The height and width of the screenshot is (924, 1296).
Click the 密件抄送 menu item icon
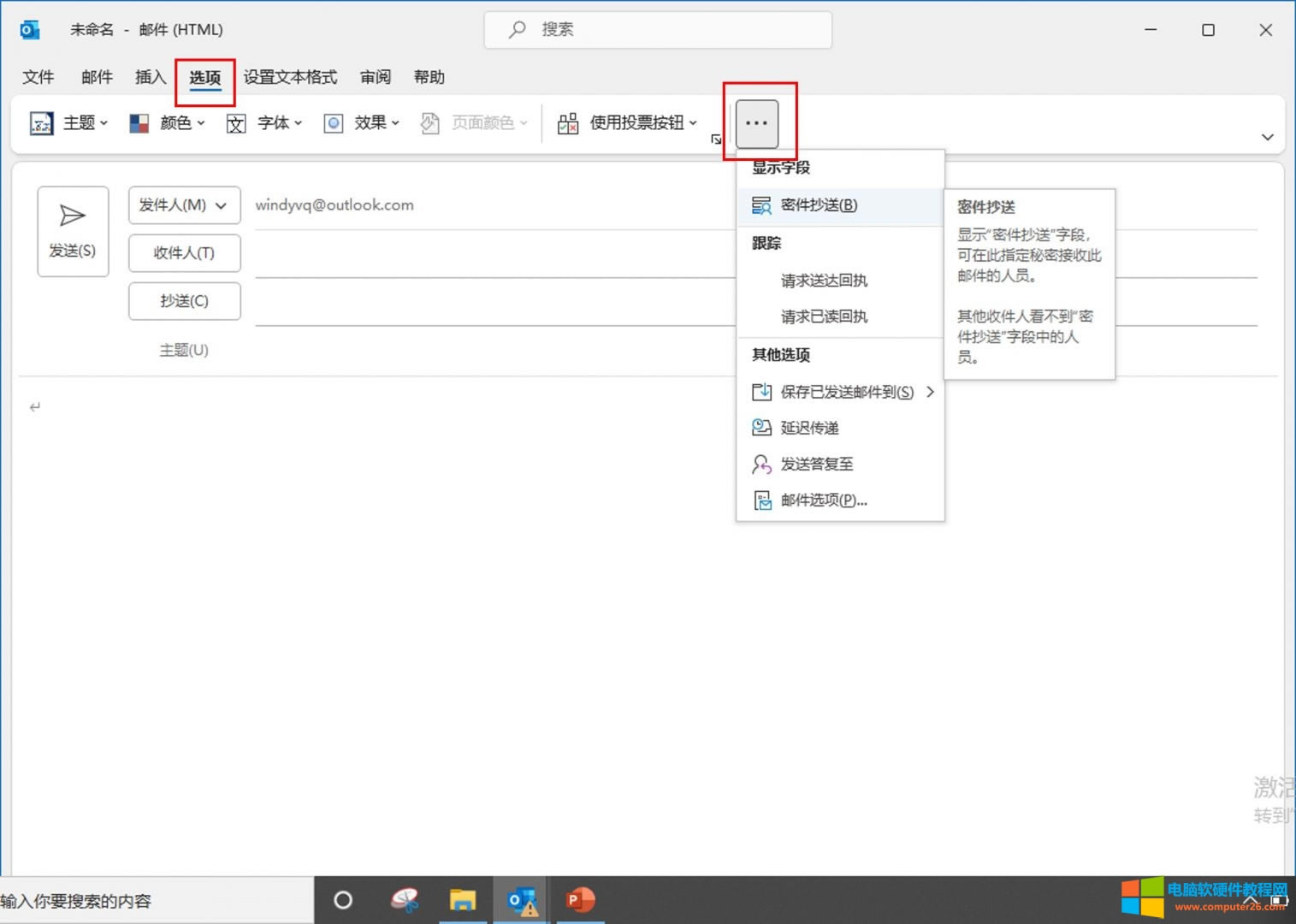pos(761,205)
